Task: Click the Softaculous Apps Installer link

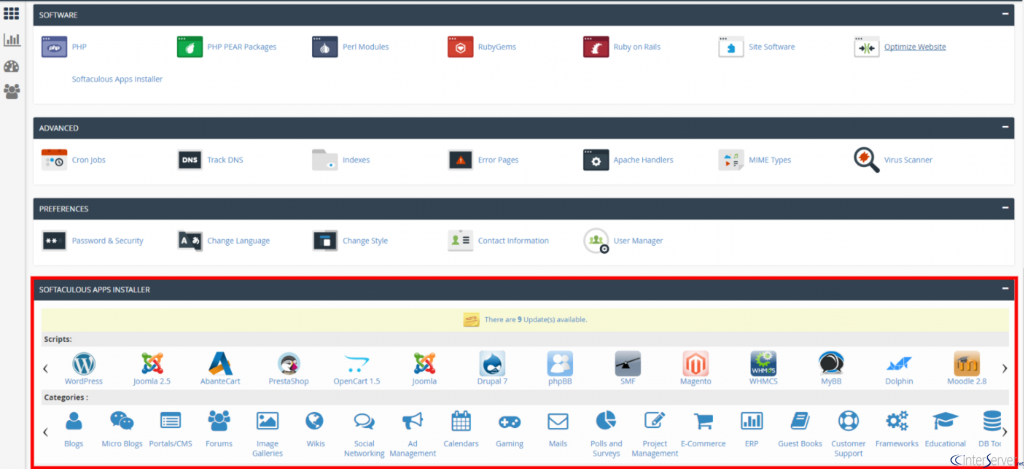Action: pyautogui.click(x=116, y=79)
